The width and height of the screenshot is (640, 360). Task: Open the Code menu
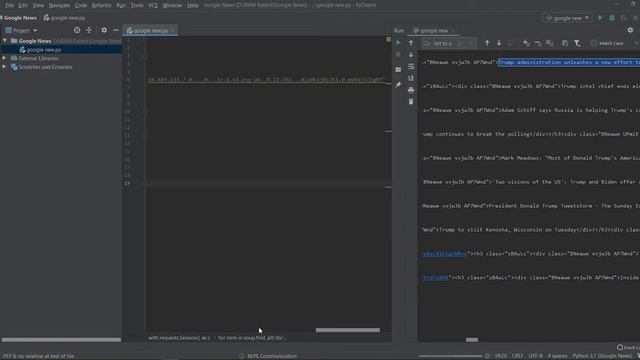(x=81, y=5)
